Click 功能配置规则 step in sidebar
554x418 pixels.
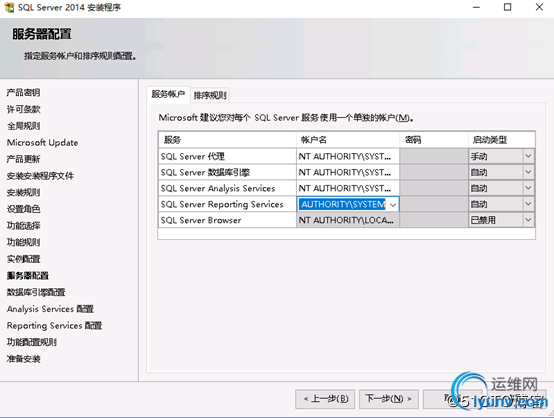31,342
